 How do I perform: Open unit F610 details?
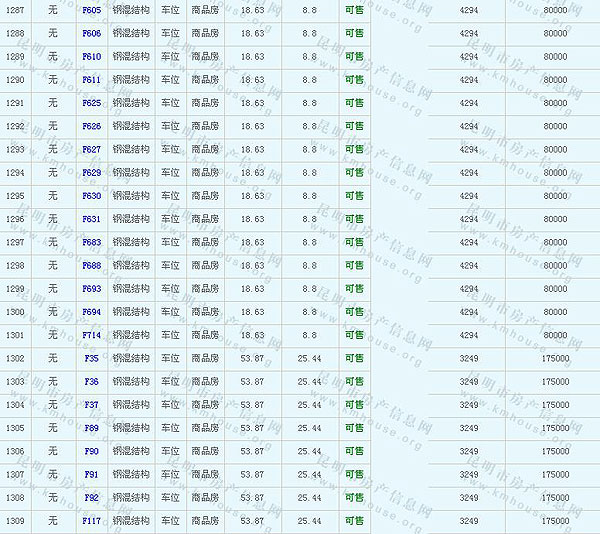tap(91, 56)
